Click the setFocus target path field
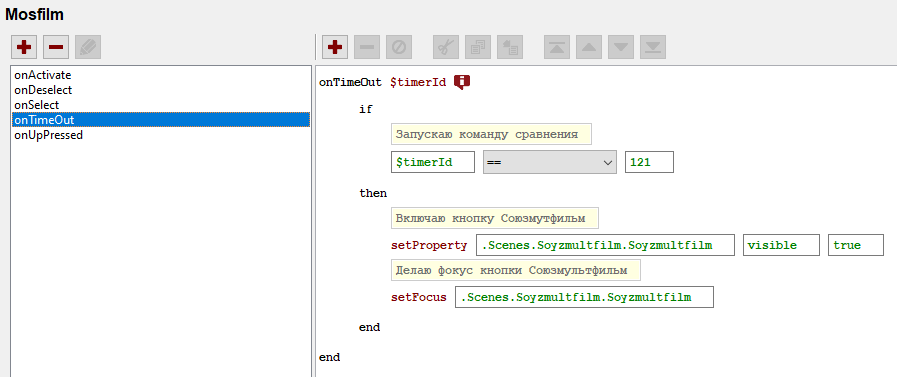Image resolution: width=897 pixels, height=377 pixels. 584,297
